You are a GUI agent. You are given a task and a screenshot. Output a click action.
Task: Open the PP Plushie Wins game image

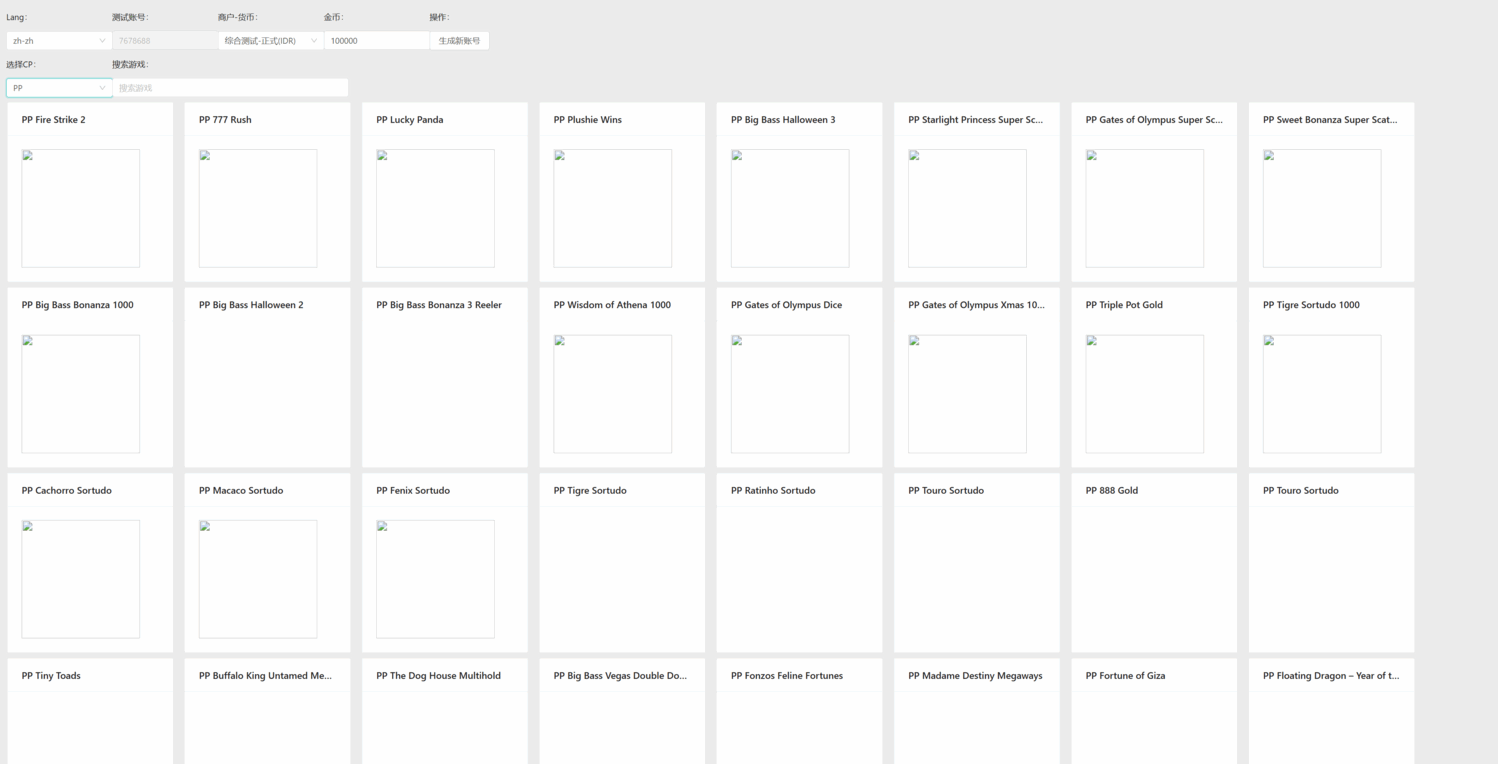click(613, 208)
